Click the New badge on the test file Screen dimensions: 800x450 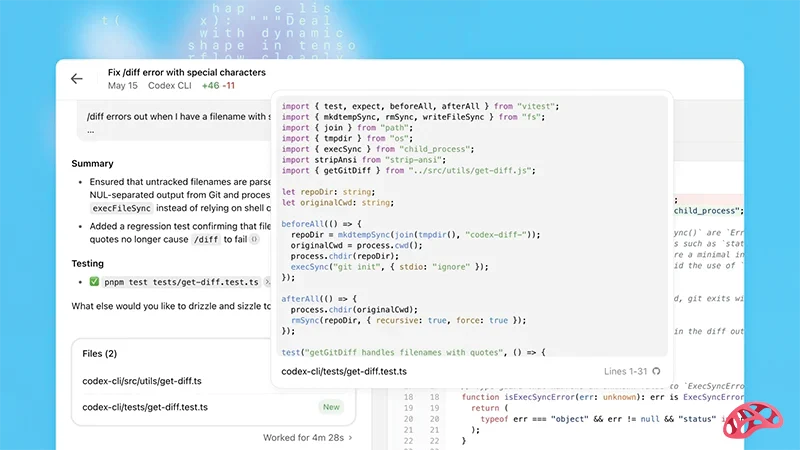331,407
